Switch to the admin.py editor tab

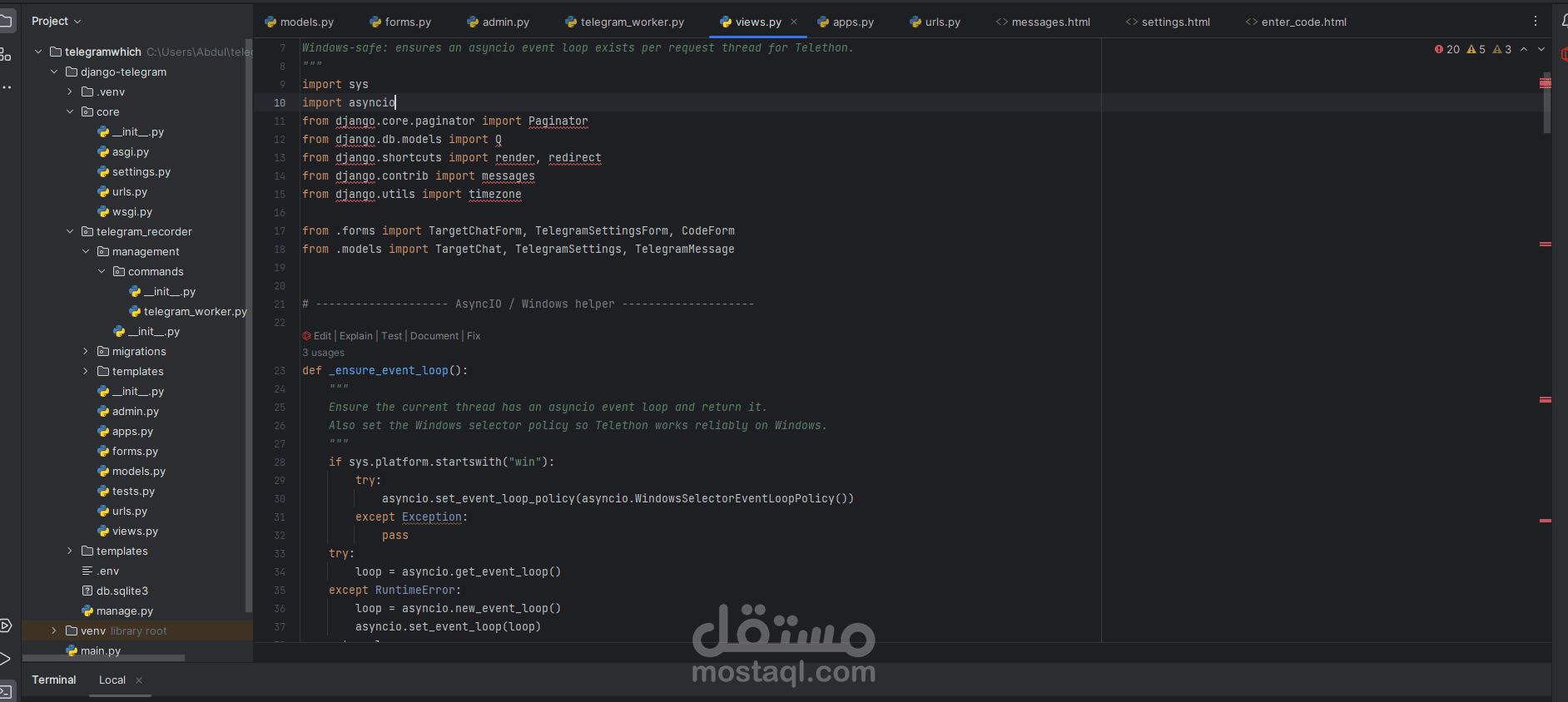[498, 22]
